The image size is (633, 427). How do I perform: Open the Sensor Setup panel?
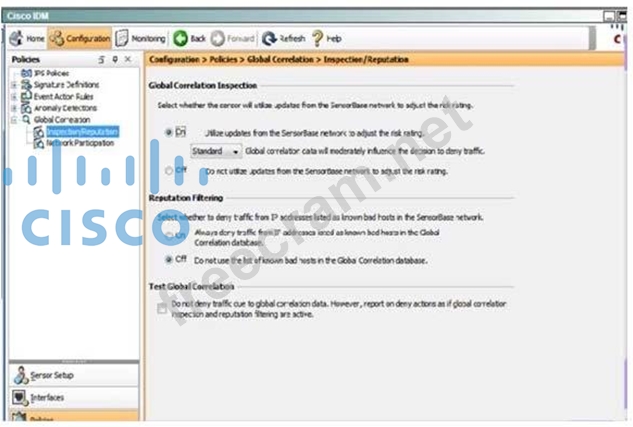(x=52, y=375)
